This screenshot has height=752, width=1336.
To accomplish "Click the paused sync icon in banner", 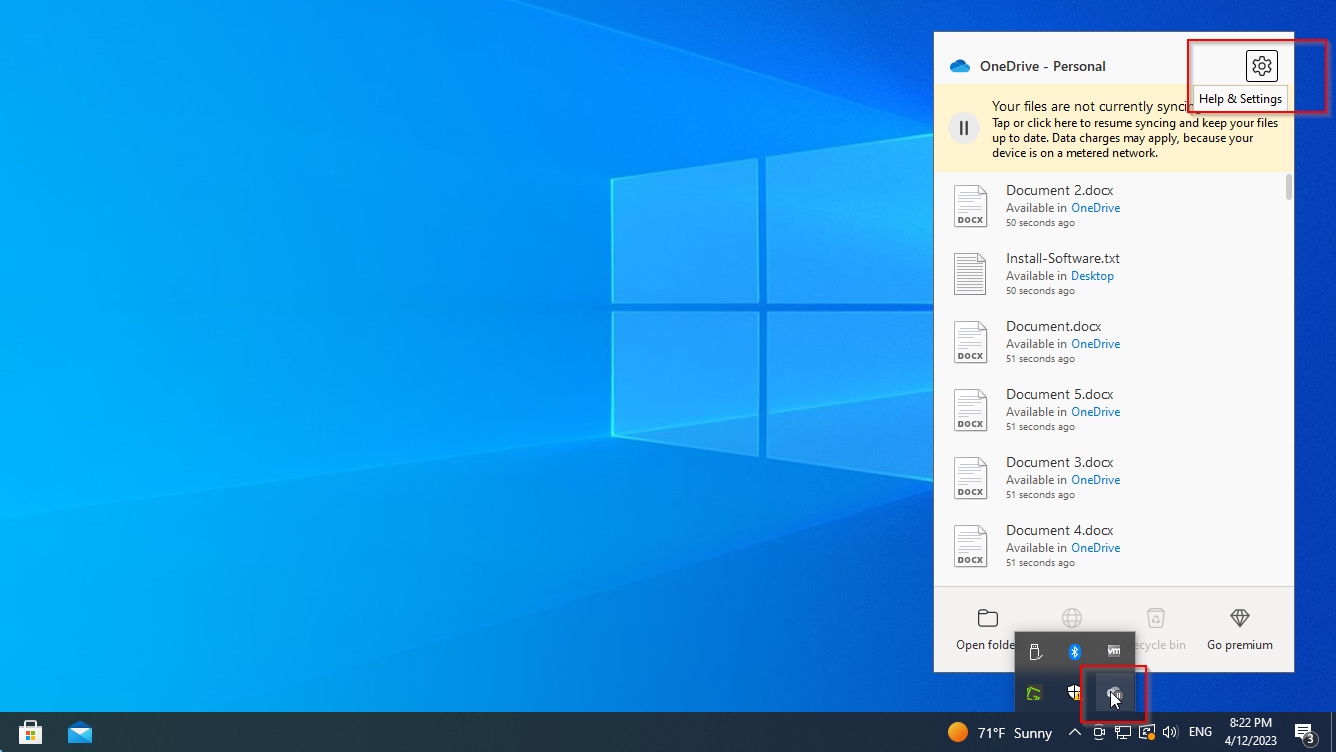I will [963, 128].
